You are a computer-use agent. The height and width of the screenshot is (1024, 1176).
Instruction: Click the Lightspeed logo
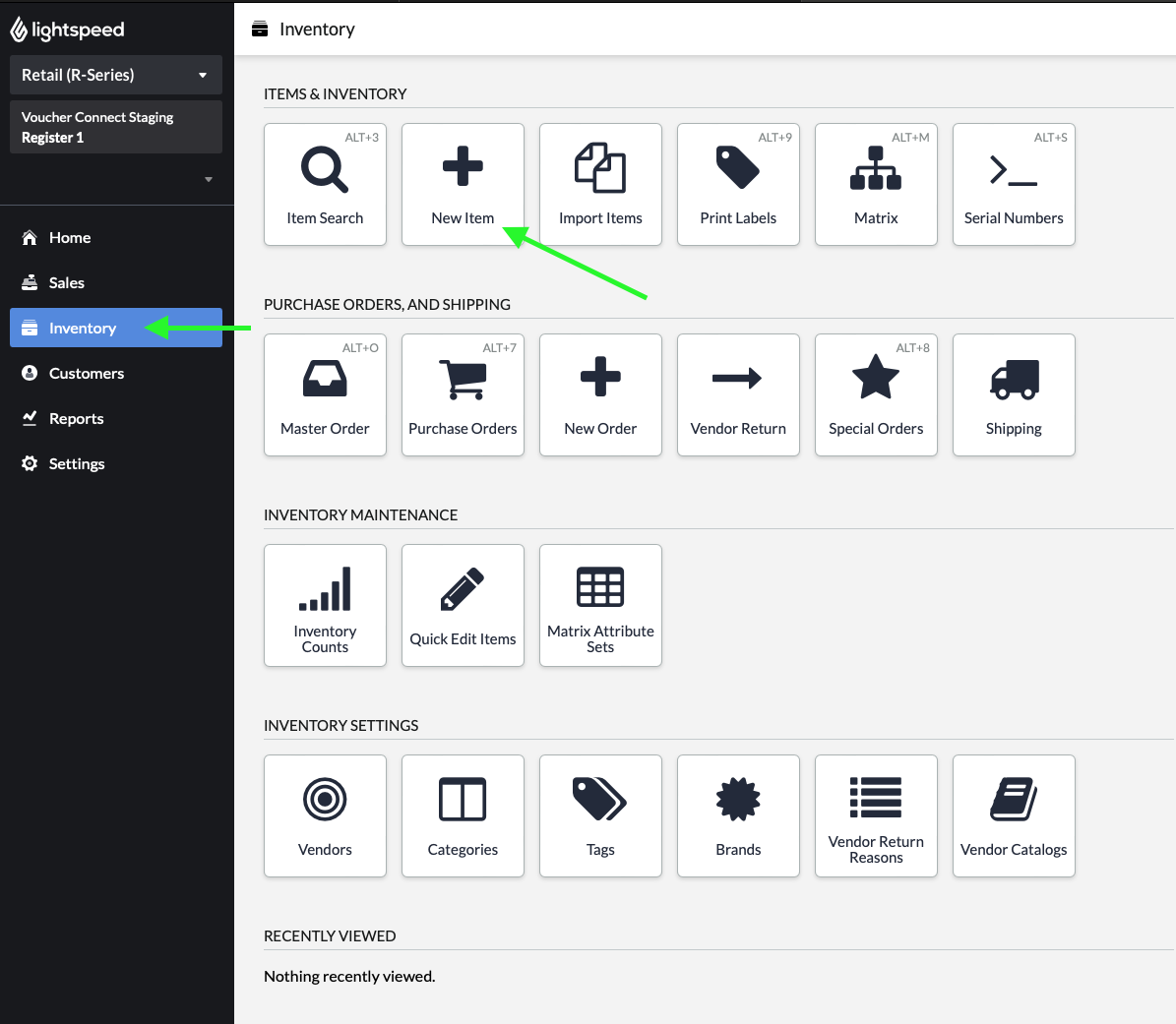coord(67,30)
